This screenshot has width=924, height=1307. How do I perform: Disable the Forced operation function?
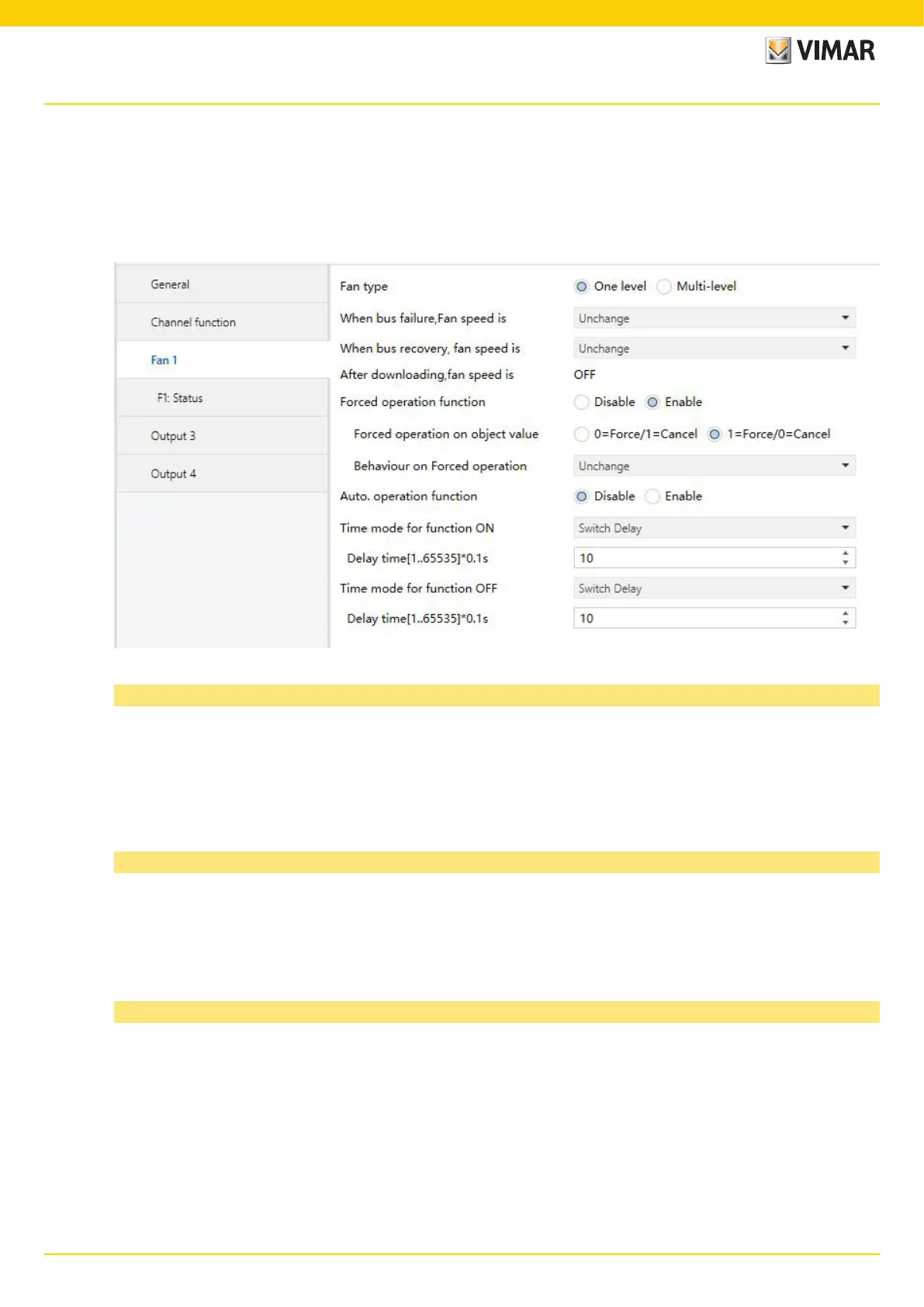[582, 402]
